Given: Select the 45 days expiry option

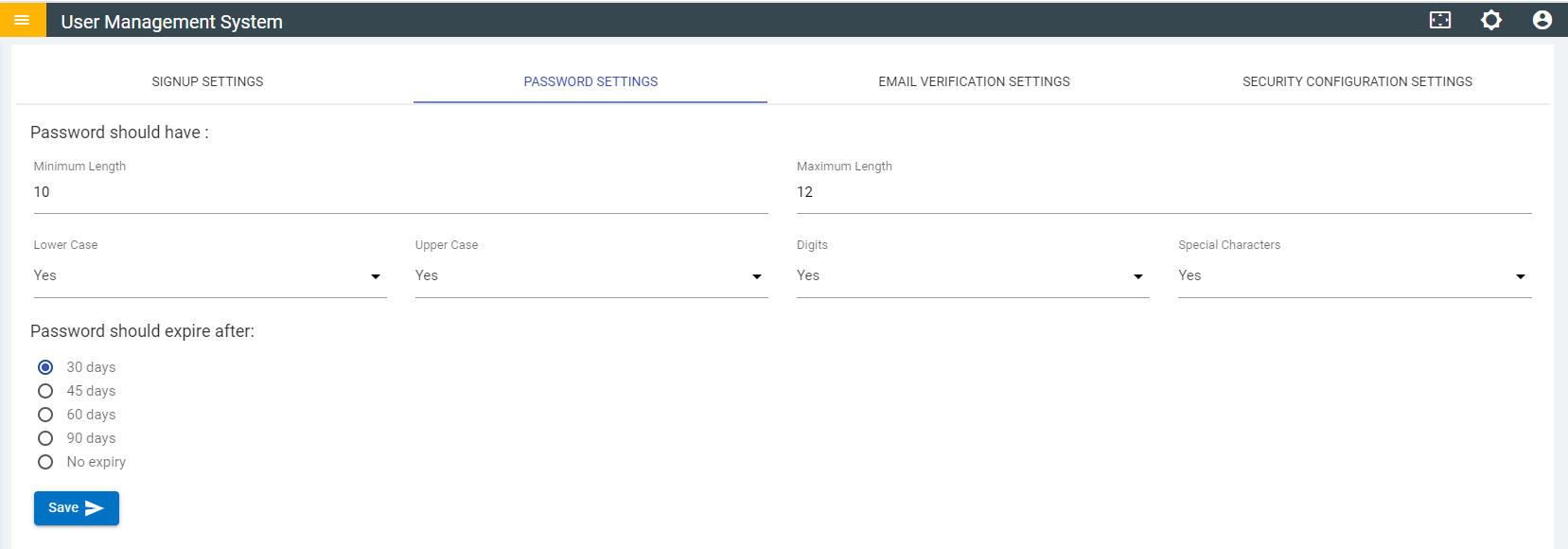Looking at the screenshot, I should (x=45, y=391).
